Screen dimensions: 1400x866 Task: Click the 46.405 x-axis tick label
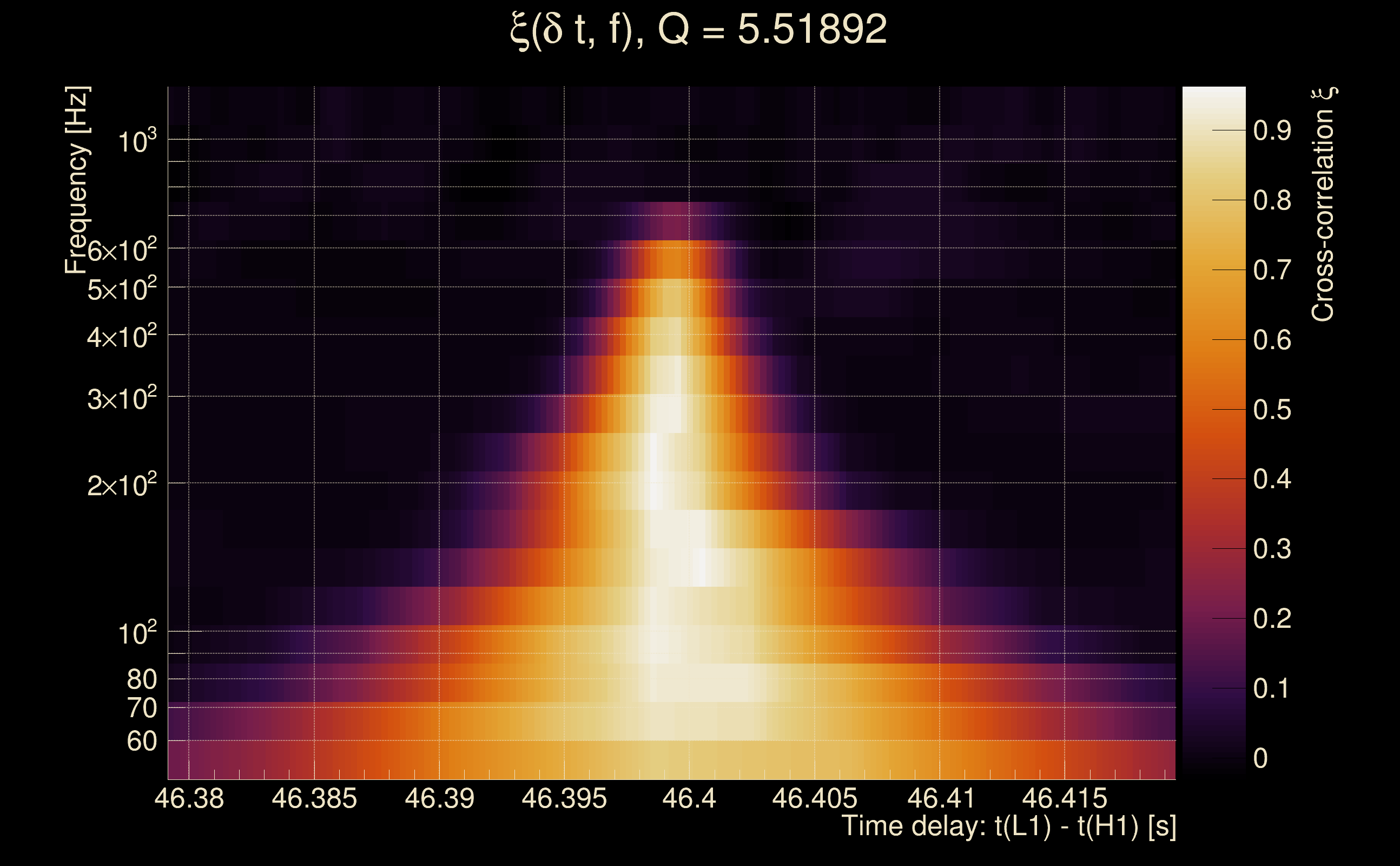(x=815, y=798)
